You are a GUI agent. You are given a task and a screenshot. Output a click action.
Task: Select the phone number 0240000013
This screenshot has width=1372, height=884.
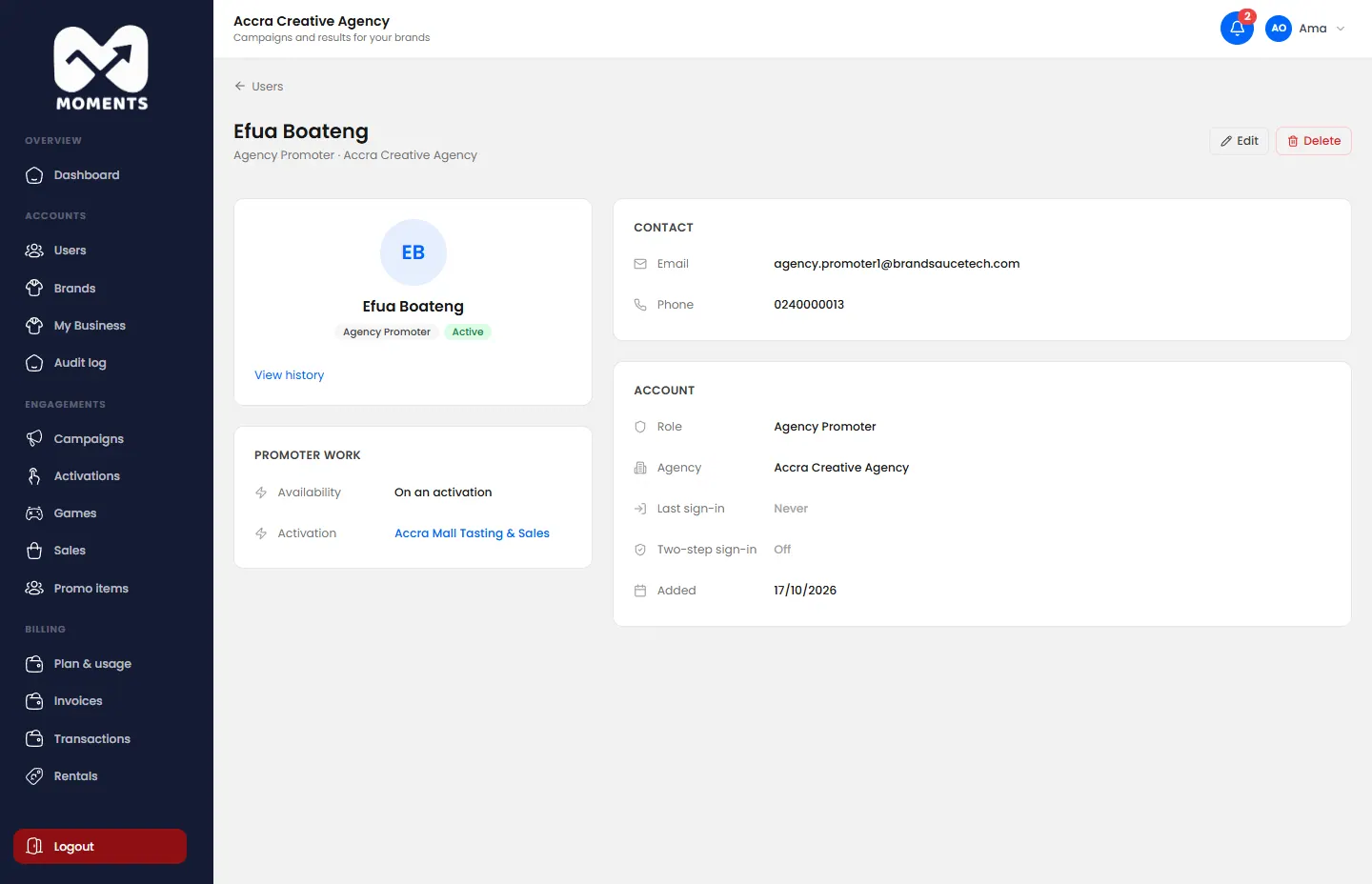(x=809, y=305)
